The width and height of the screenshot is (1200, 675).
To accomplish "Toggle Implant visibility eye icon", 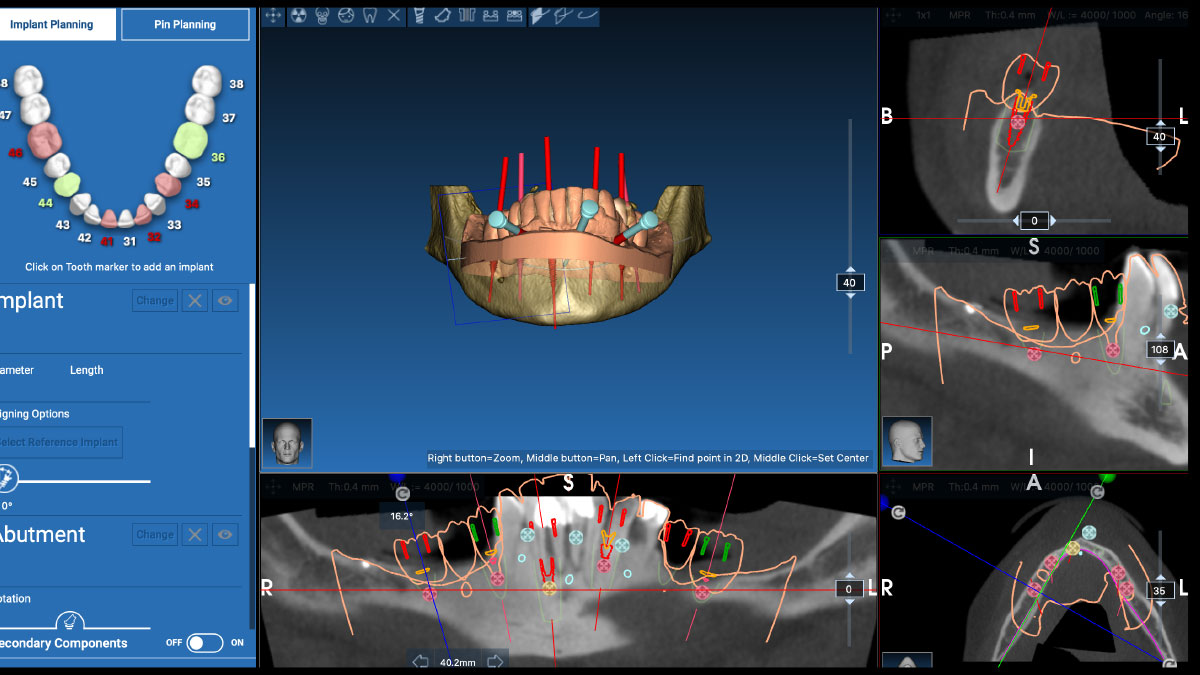I will (x=225, y=300).
